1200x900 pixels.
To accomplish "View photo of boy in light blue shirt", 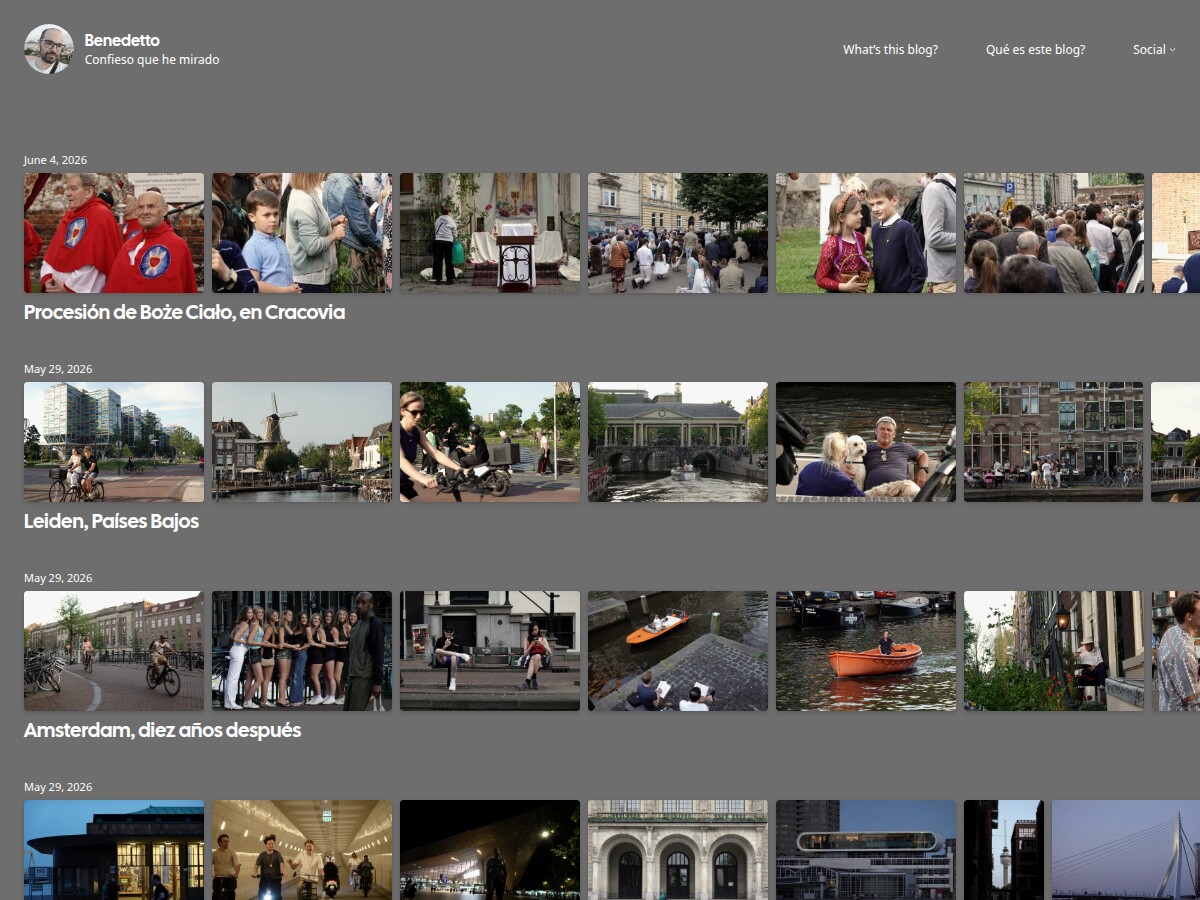I will (302, 233).
